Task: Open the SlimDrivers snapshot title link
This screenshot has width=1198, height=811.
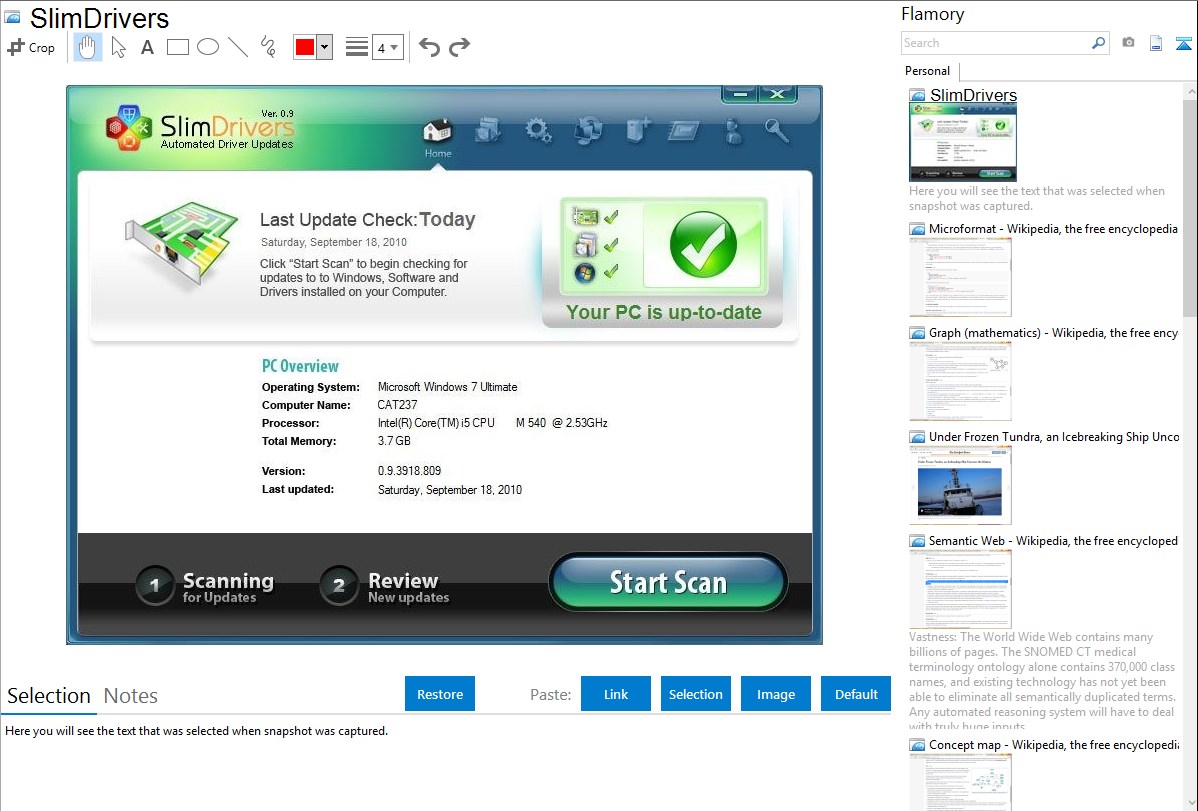Action: click(x=973, y=95)
